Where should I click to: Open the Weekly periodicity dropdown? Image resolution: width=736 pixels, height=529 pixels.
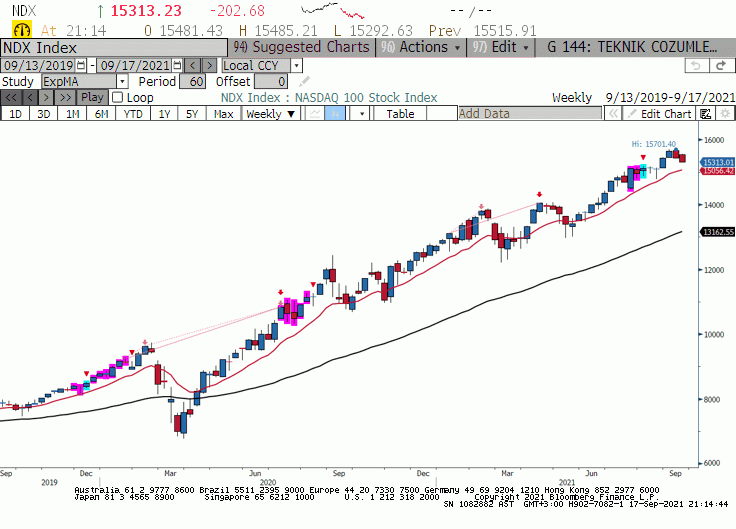(x=270, y=114)
